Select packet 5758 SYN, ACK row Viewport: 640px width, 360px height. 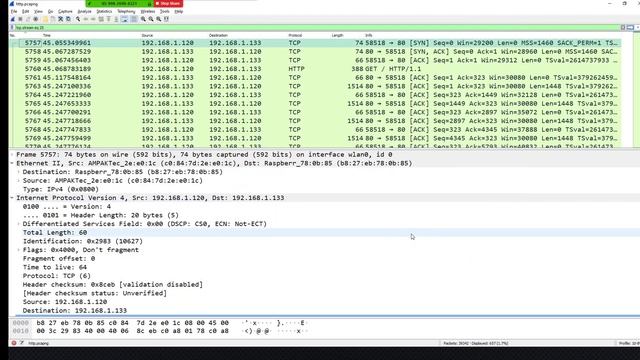pos(315,51)
